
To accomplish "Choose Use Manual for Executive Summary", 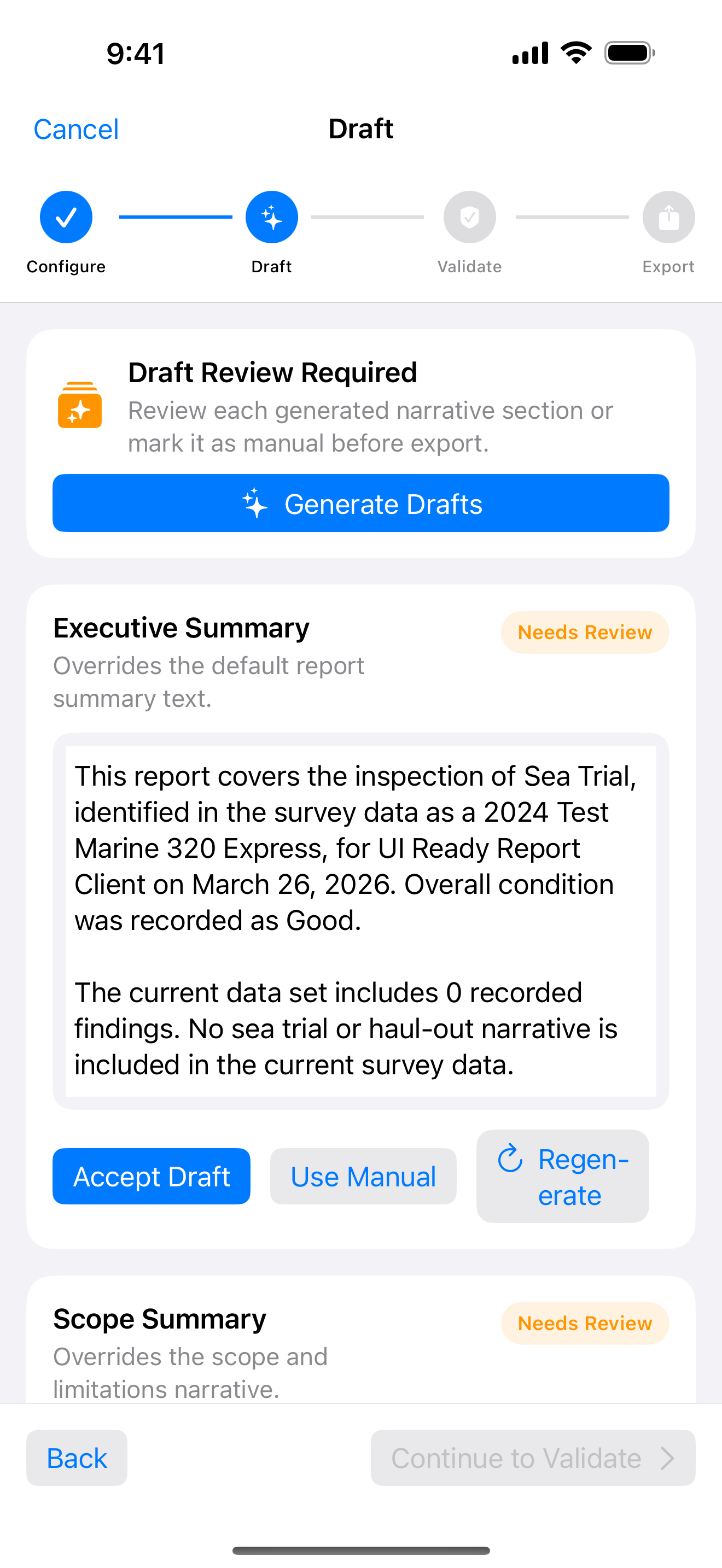I will click(363, 1176).
